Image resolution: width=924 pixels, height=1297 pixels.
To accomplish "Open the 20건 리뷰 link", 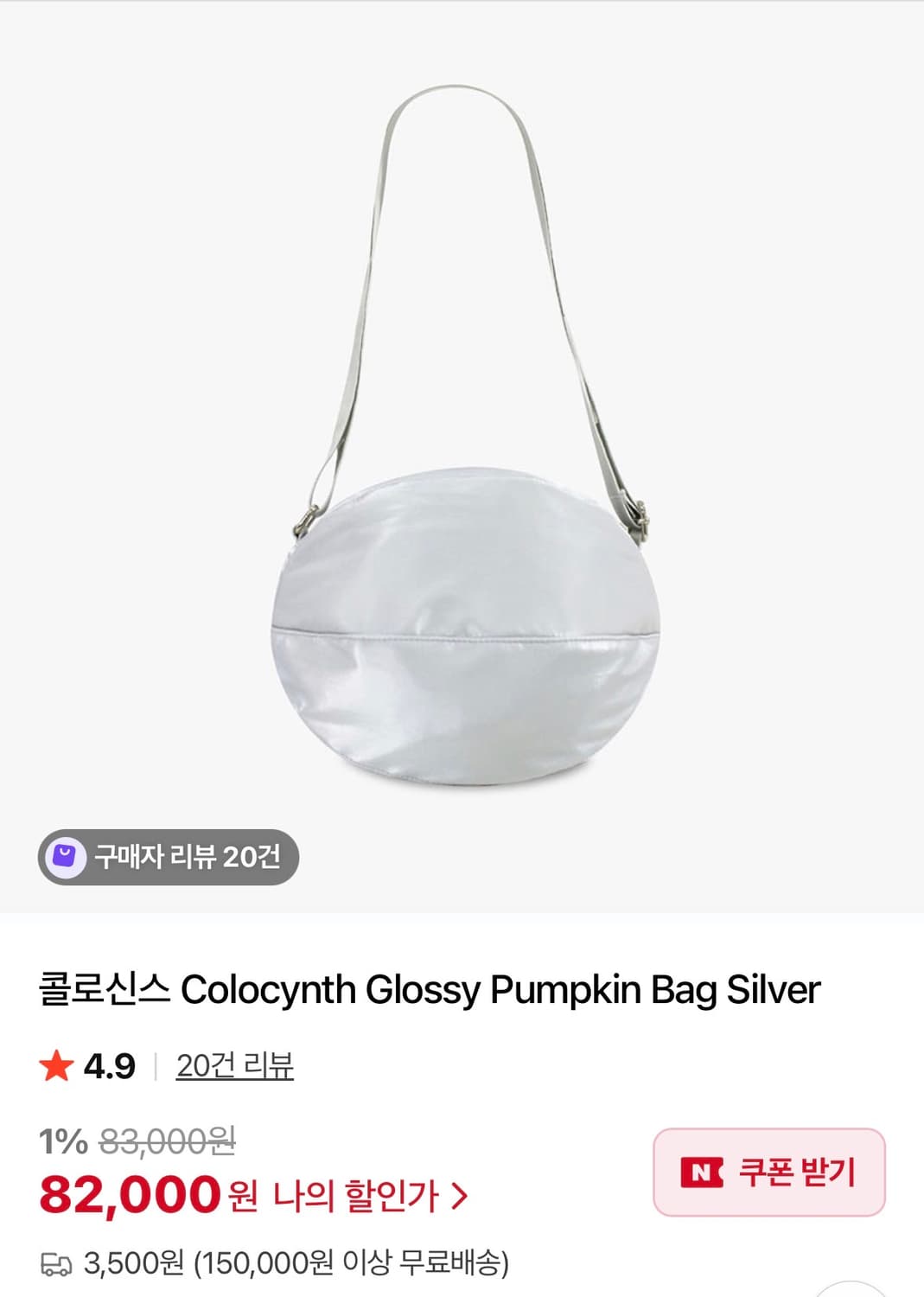I will pyautogui.click(x=235, y=1065).
